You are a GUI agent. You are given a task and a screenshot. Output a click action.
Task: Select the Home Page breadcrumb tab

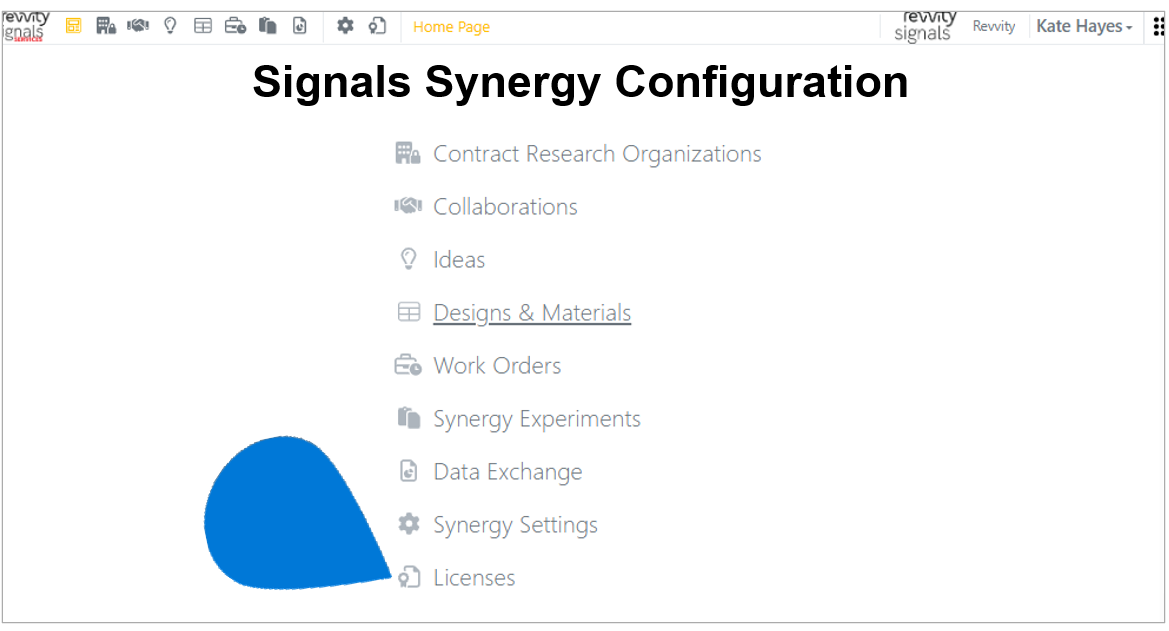[x=451, y=27]
